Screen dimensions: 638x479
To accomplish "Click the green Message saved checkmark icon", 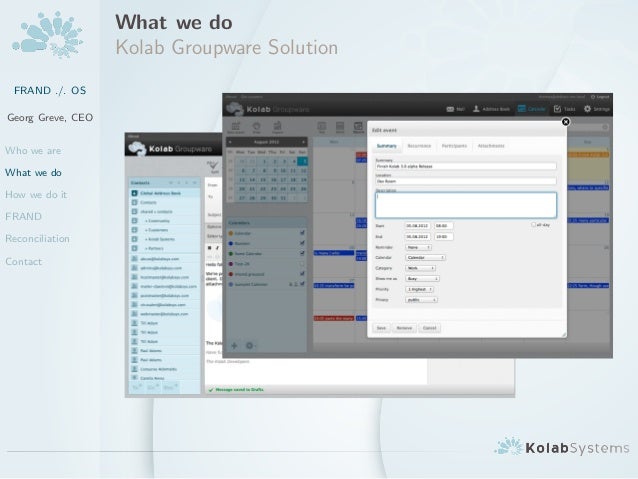I will click(211, 390).
